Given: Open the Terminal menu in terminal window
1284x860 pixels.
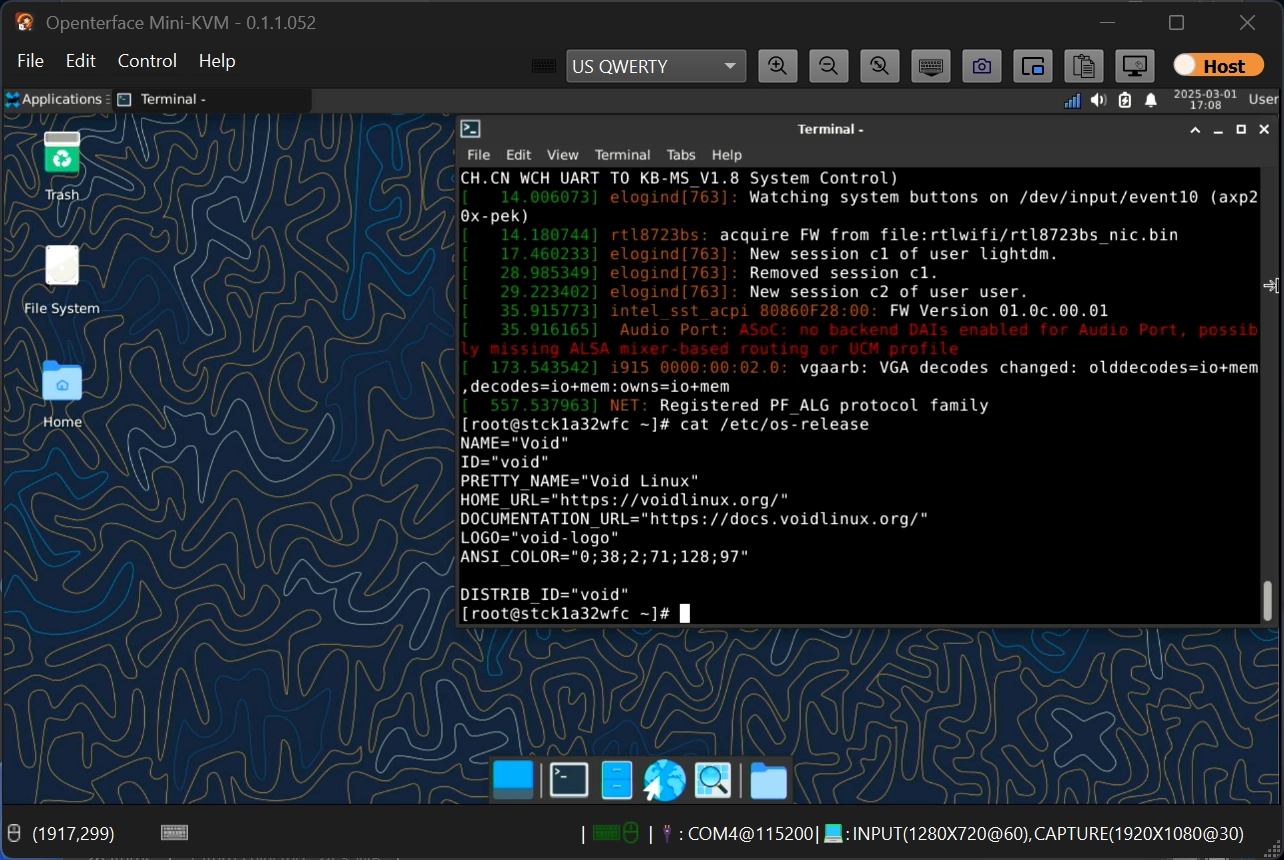Looking at the screenshot, I should point(623,155).
